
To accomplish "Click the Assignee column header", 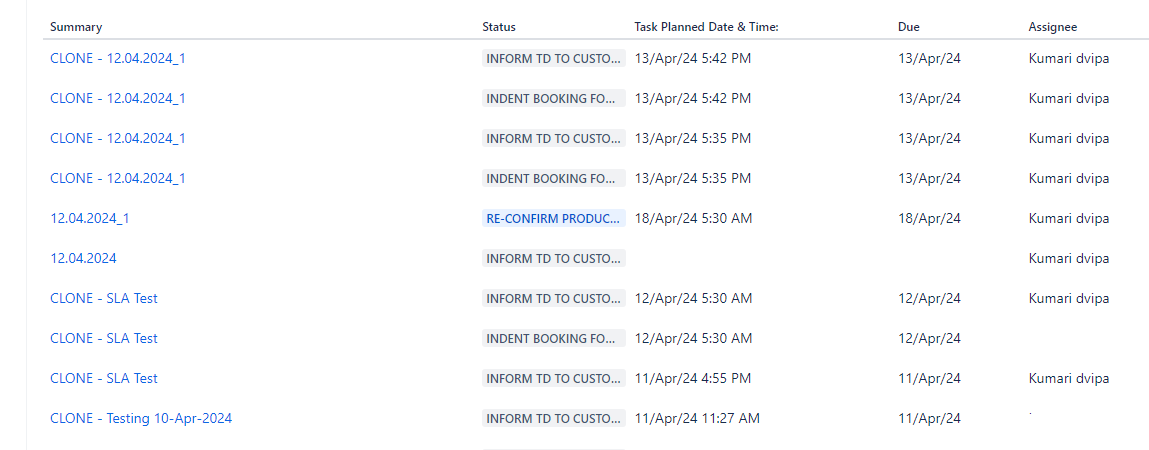I will (1053, 27).
